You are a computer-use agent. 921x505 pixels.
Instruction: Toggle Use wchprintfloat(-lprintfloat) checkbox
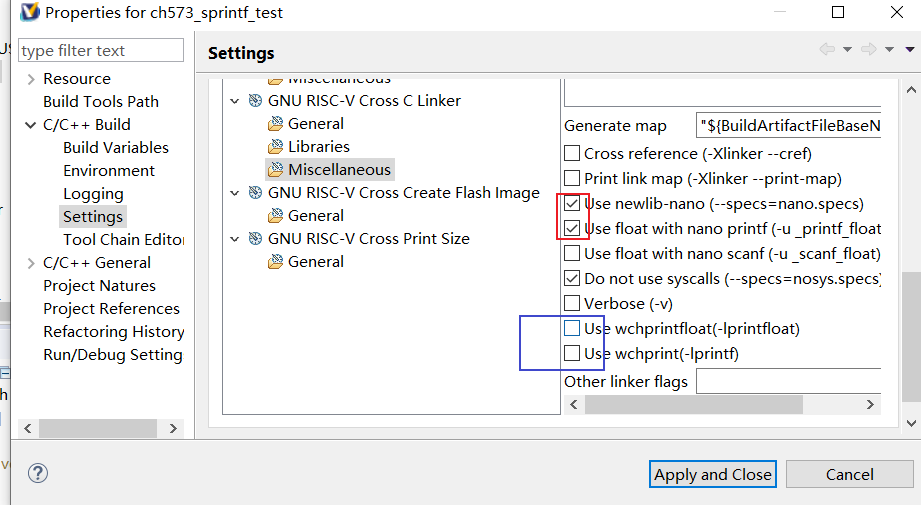[x=572, y=328]
